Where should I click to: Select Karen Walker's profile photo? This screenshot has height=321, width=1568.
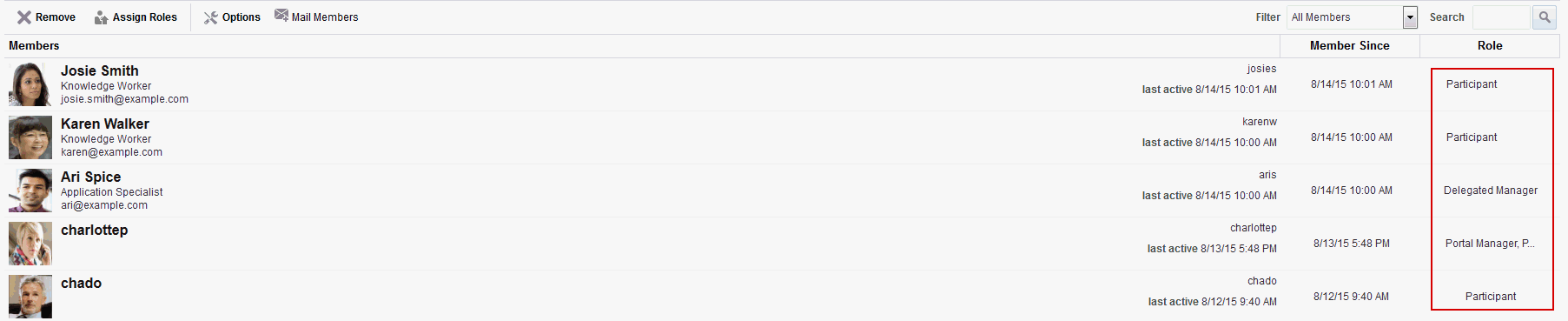pyautogui.click(x=30, y=137)
